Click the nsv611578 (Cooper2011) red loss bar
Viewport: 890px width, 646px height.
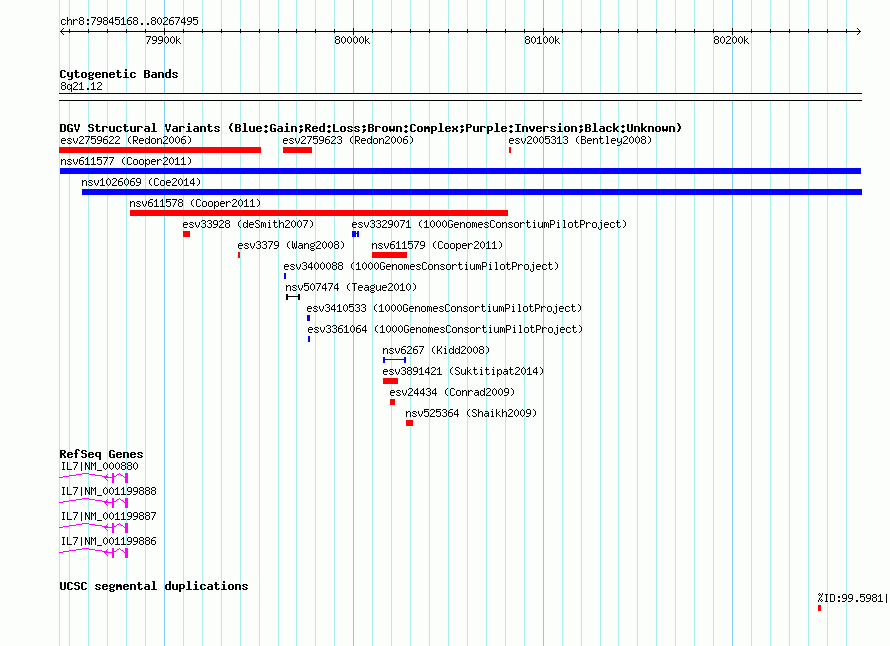point(319,213)
